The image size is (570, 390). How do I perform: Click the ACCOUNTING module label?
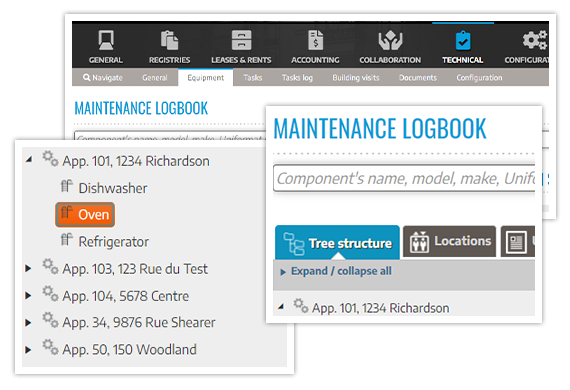315,60
